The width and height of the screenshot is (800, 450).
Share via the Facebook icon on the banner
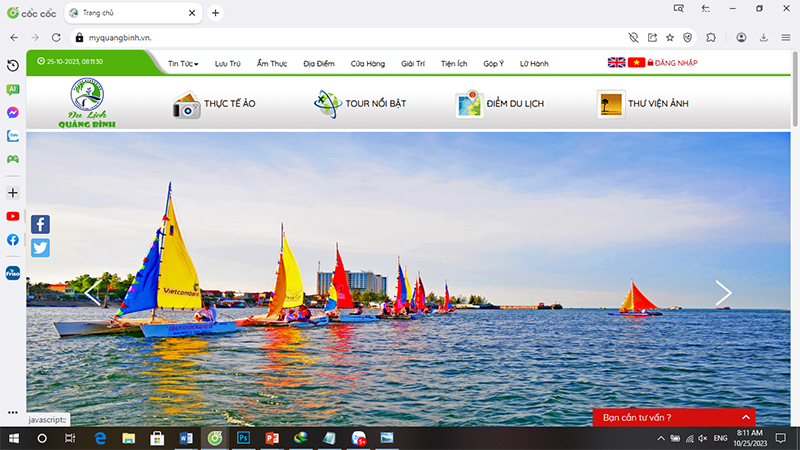tap(40, 224)
